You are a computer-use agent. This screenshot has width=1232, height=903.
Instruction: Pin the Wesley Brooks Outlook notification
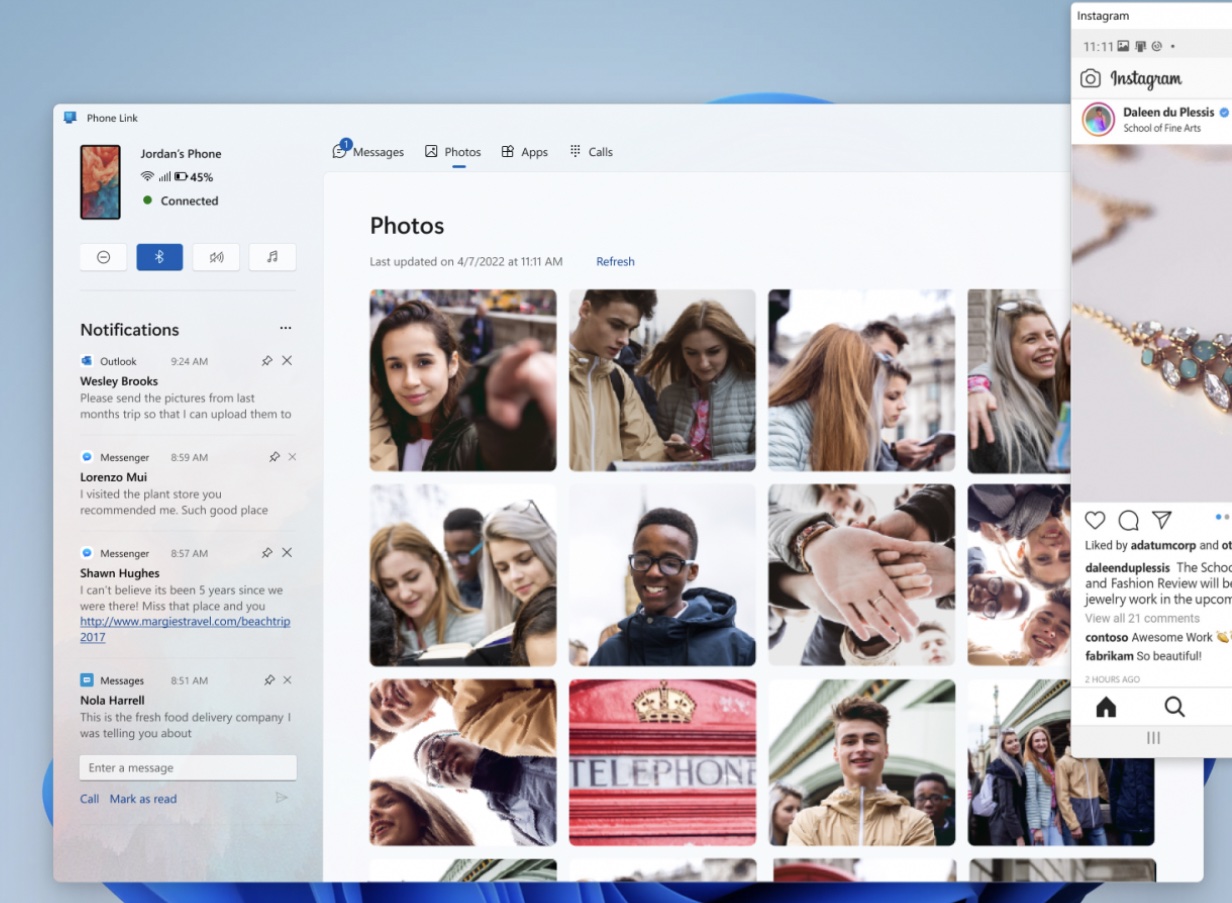click(267, 361)
